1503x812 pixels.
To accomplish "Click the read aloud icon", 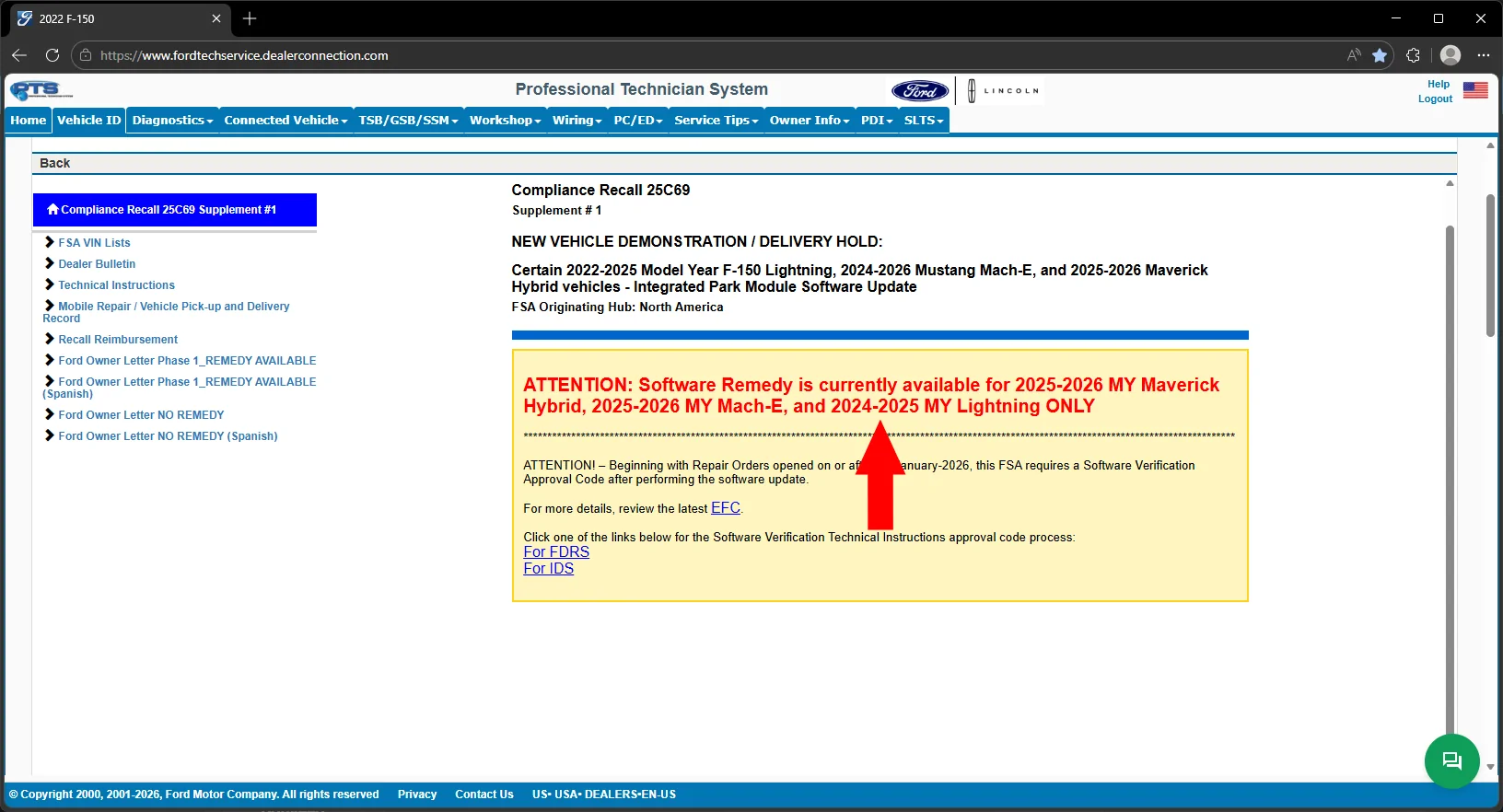I will tap(1354, 55).
